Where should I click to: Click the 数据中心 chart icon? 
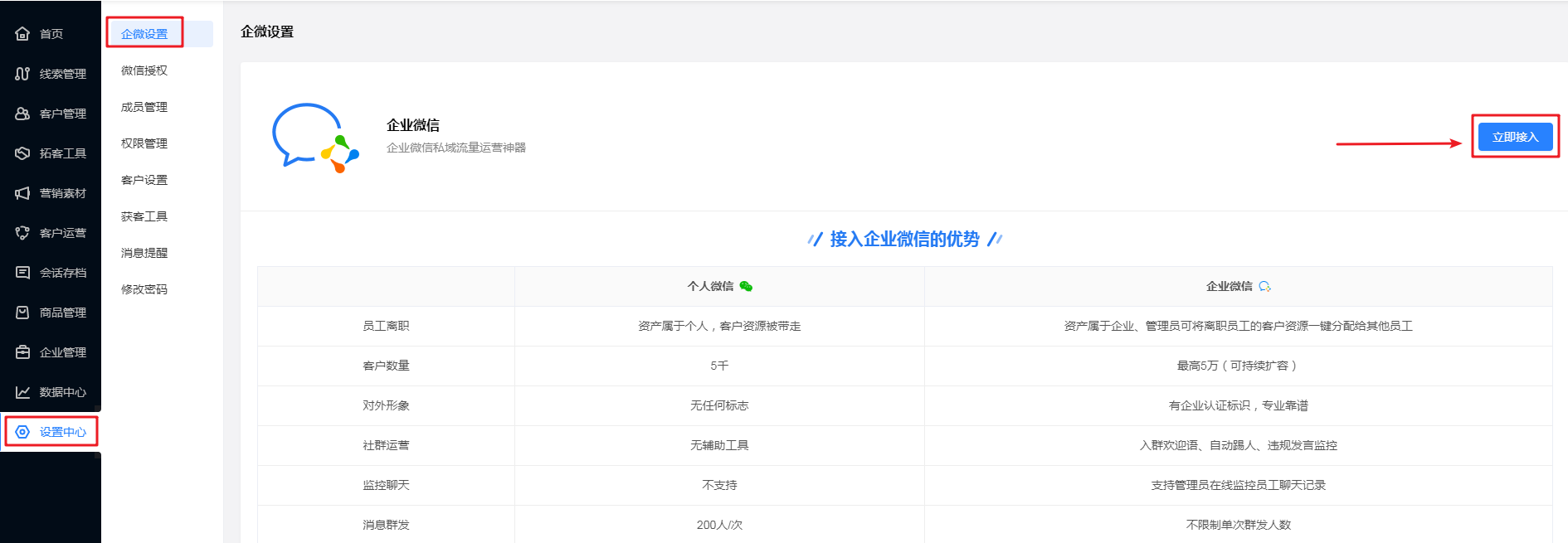tap(22, 392)
